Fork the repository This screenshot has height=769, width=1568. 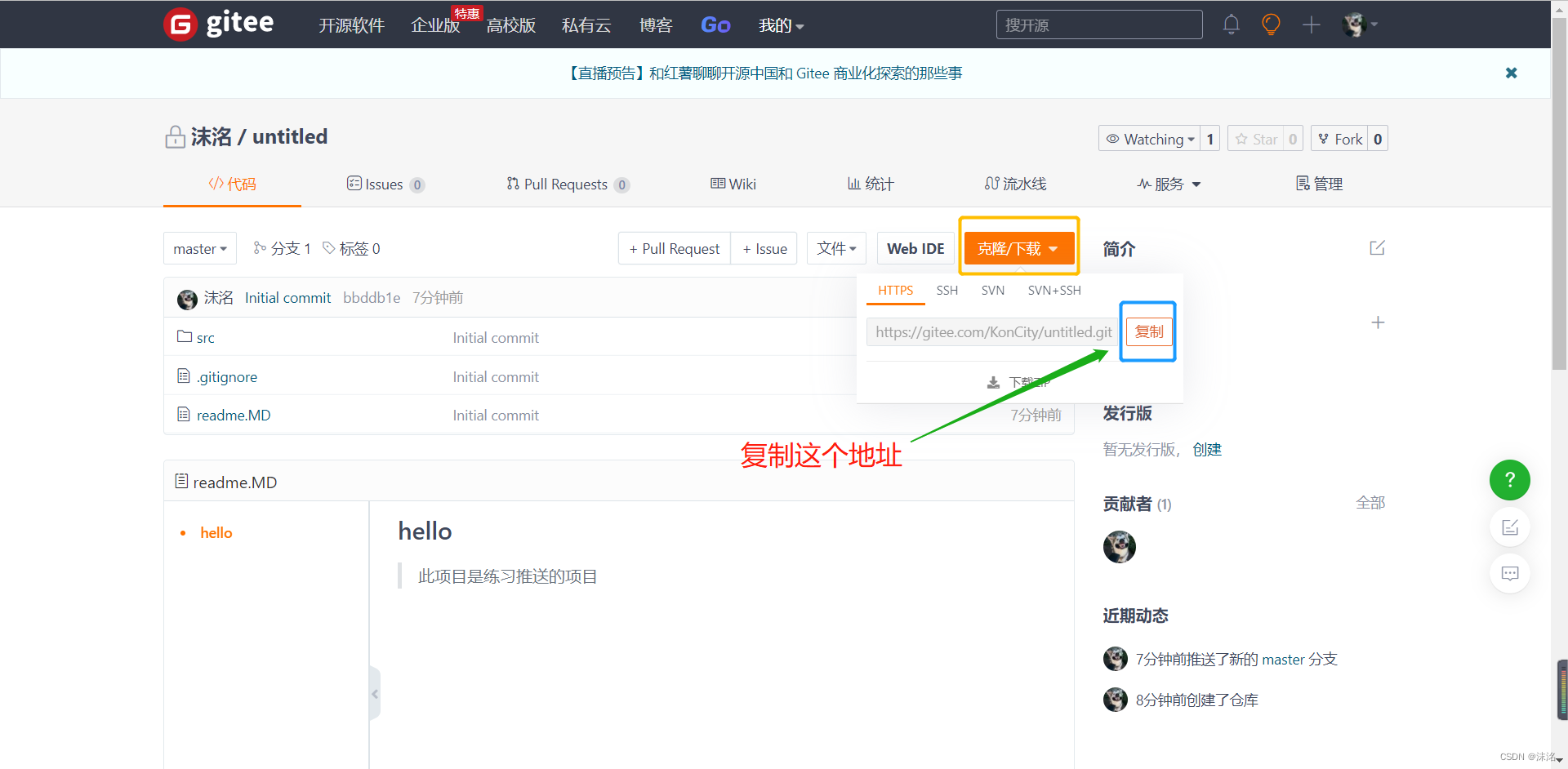pyautogui.click(x=1339, y=139)
